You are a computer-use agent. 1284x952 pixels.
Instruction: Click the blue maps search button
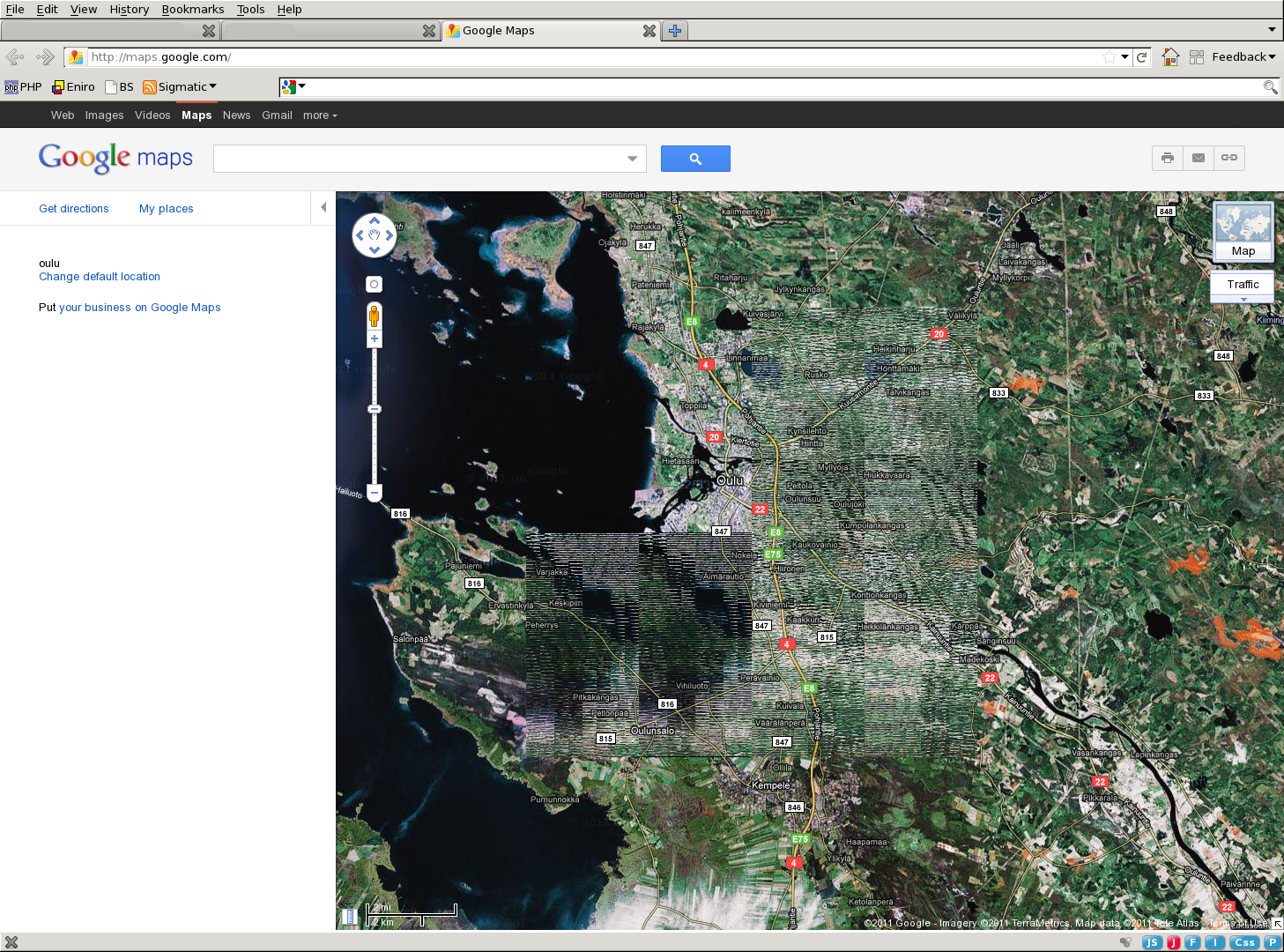694,159
